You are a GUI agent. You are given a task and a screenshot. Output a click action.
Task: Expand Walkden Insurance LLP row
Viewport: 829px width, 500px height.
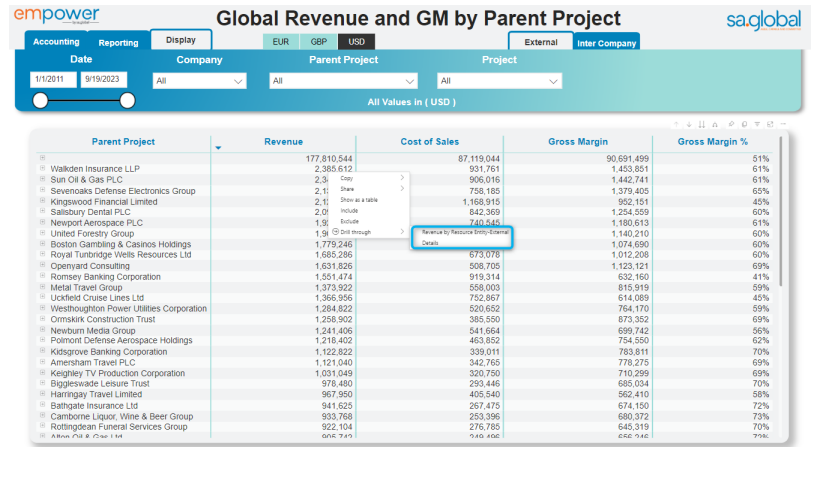tap(42, 168)
